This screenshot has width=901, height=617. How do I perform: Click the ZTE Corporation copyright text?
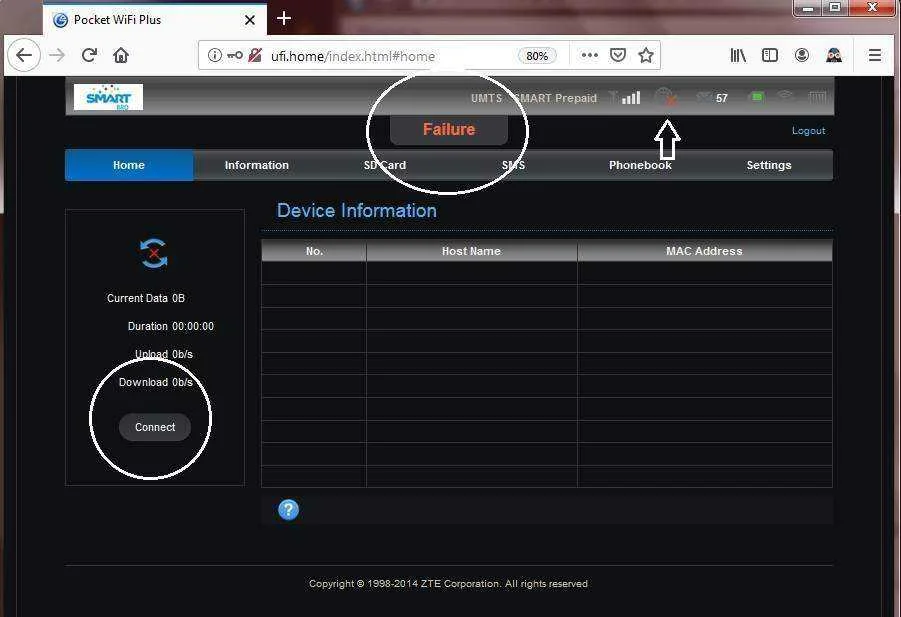pos(448,584)
